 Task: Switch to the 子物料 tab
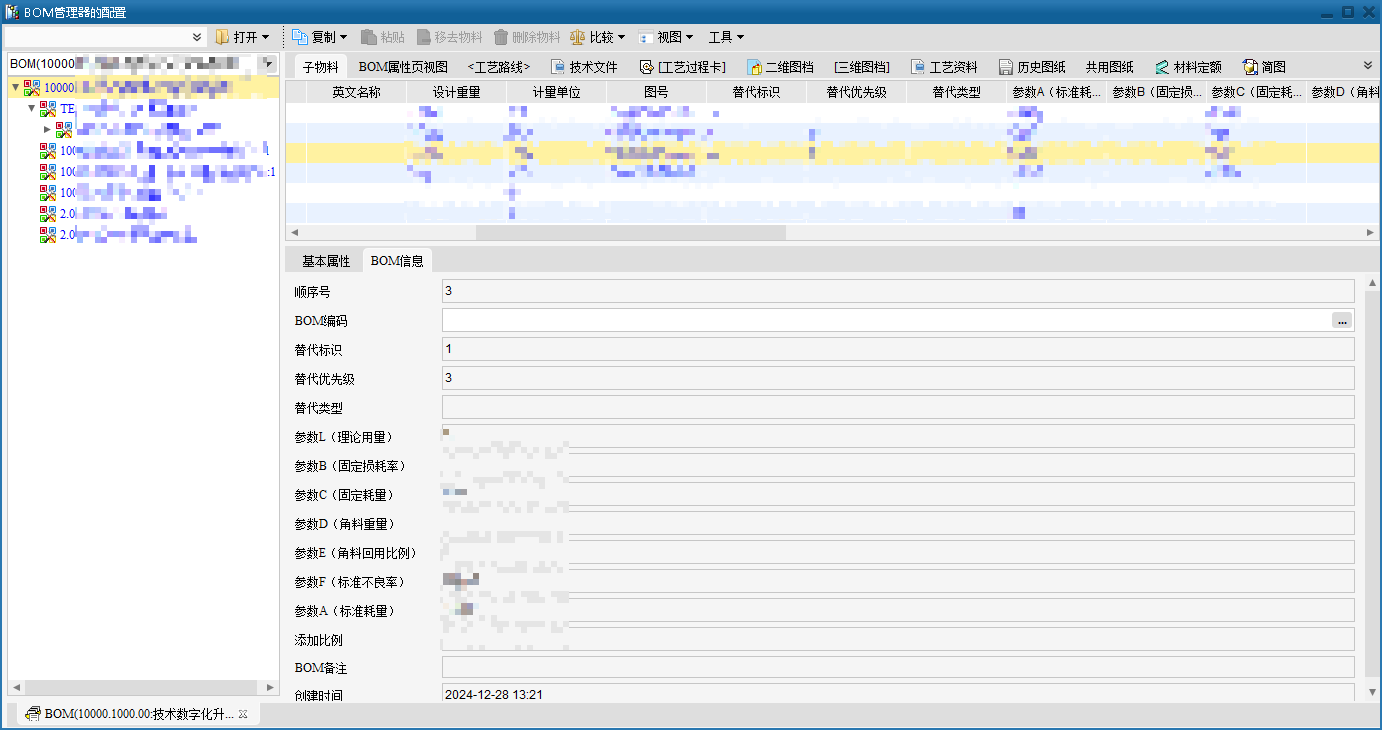tap(321, 67)
